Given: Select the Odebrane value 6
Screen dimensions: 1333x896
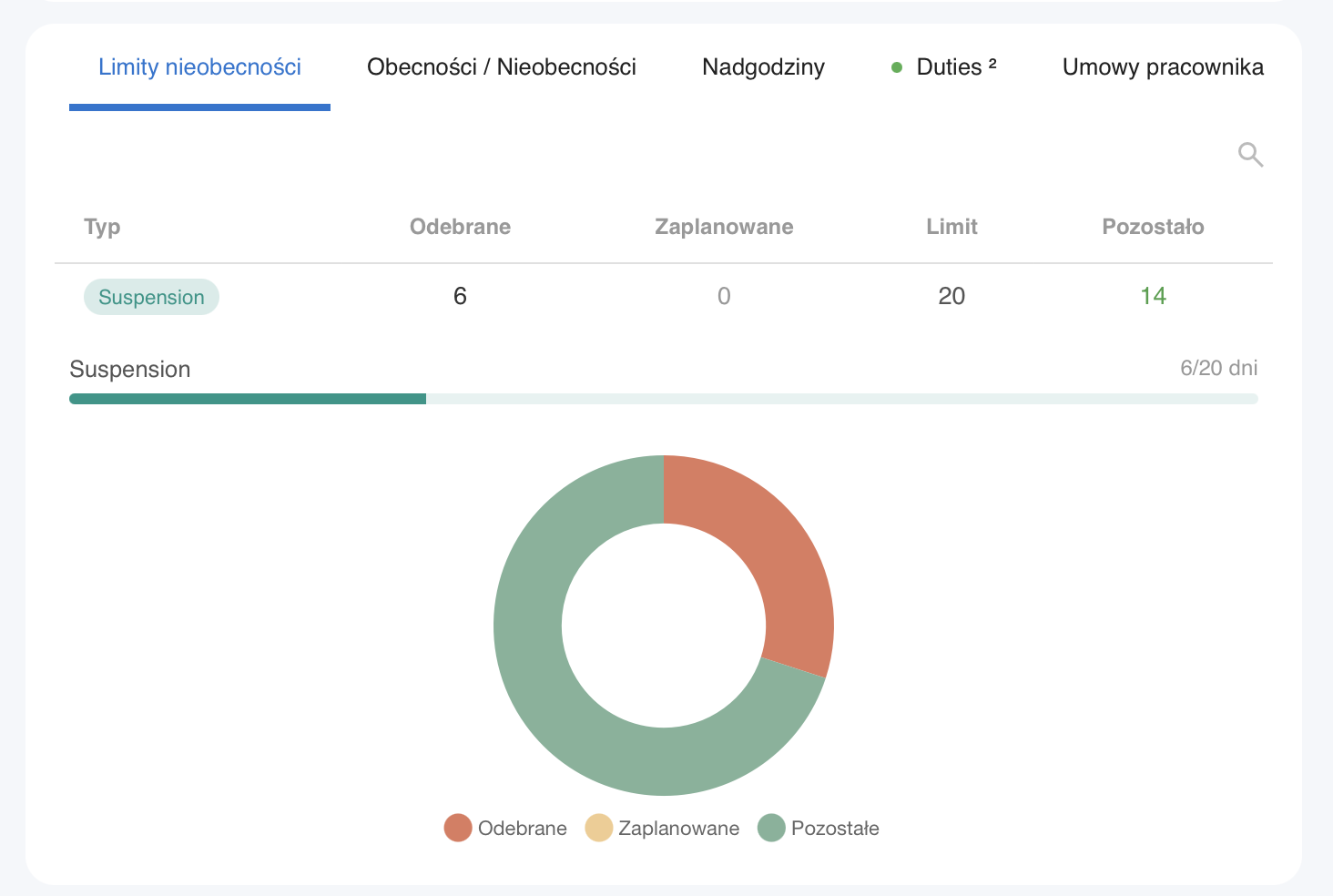Looking at the screenshot, I should [460, 296].
